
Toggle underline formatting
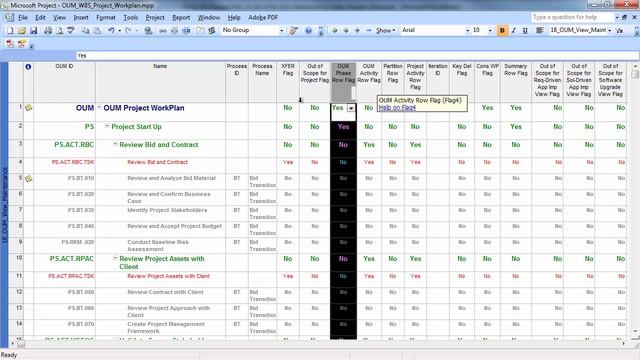525,31
